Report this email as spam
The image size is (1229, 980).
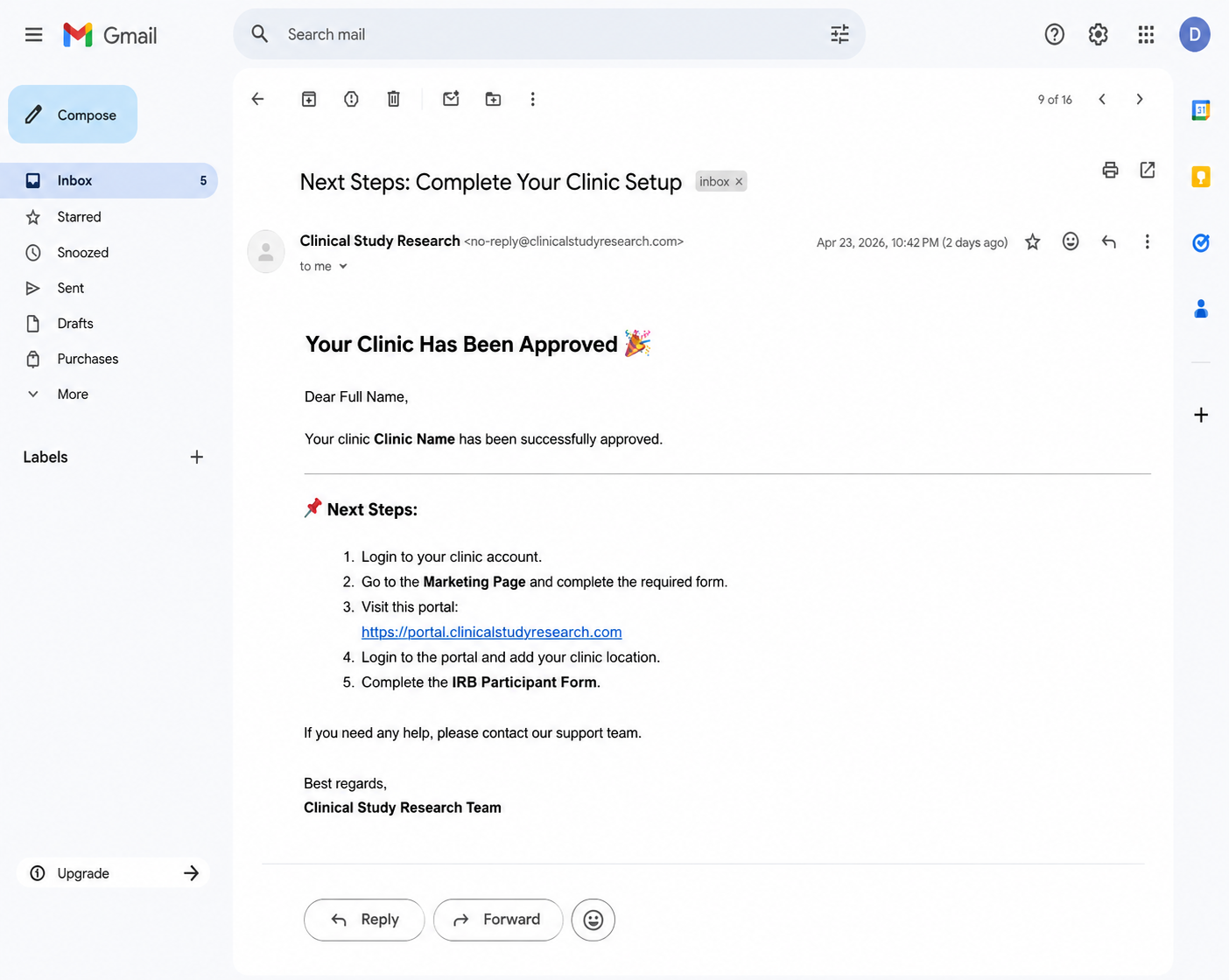point(351,99)
